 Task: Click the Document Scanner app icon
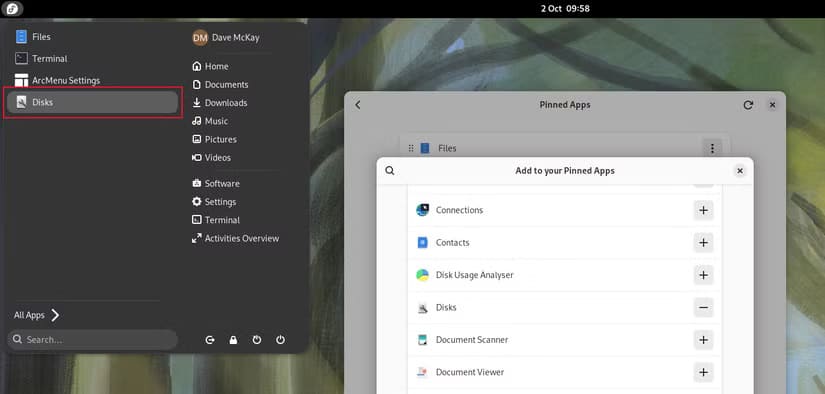(x=422, y=340)
